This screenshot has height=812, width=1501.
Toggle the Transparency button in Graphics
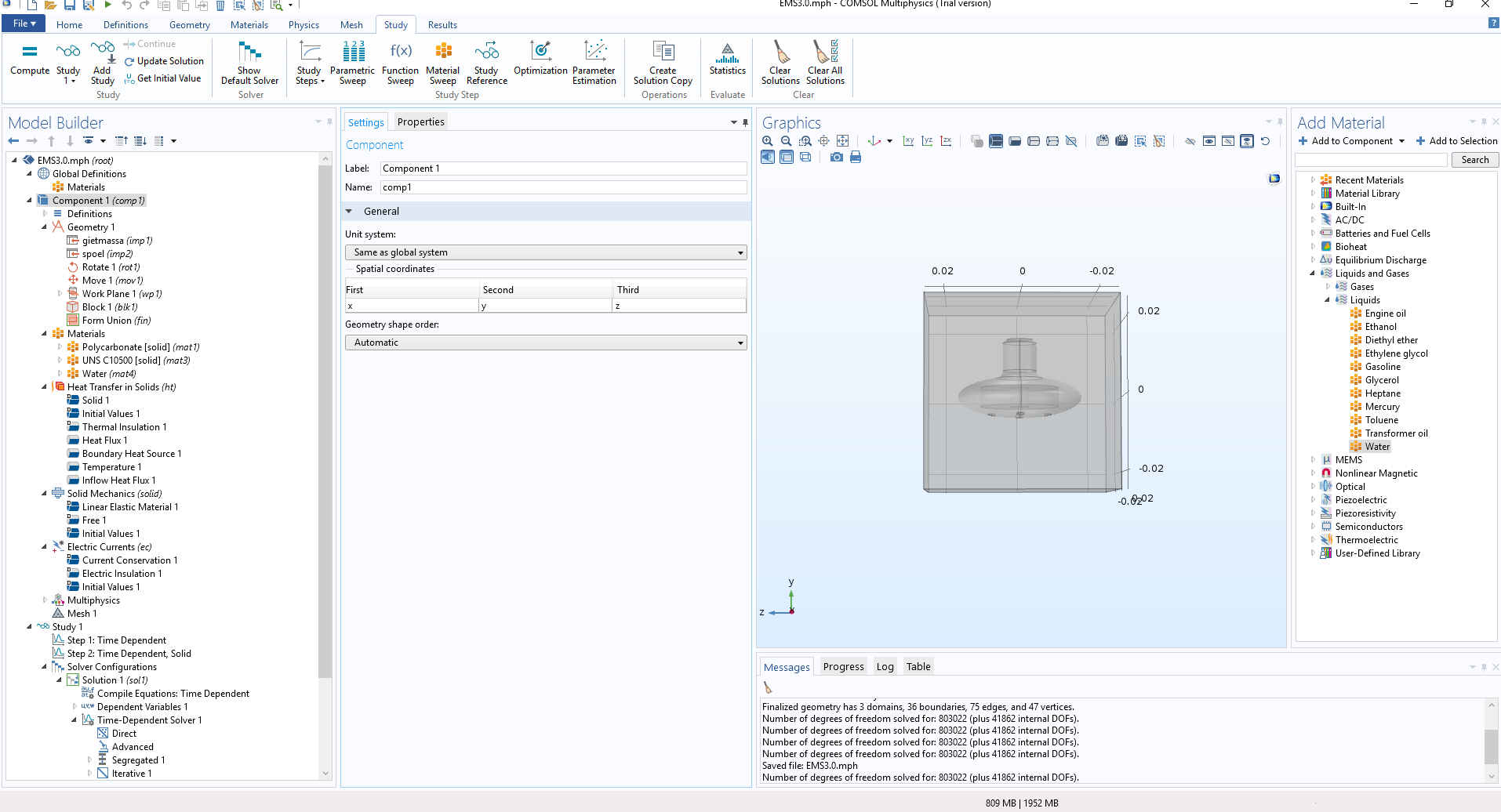pos(787,158)
